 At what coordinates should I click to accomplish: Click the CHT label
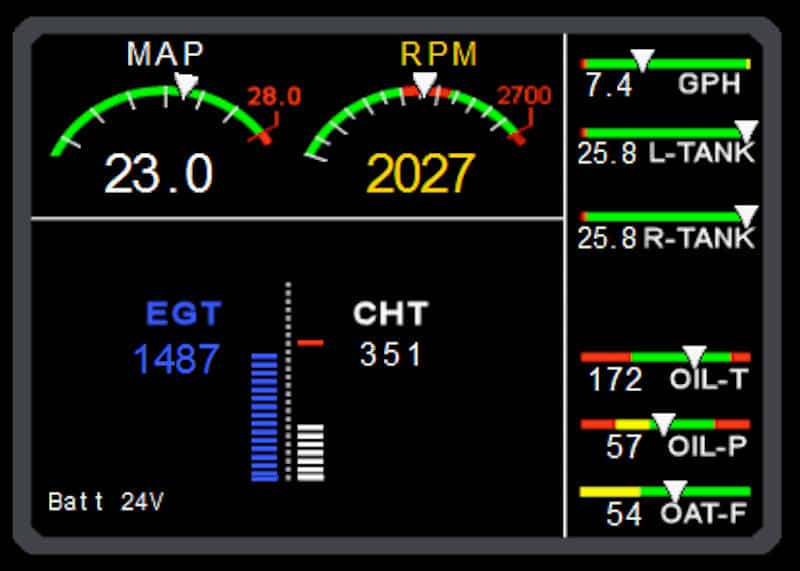(x=390, y=313)
